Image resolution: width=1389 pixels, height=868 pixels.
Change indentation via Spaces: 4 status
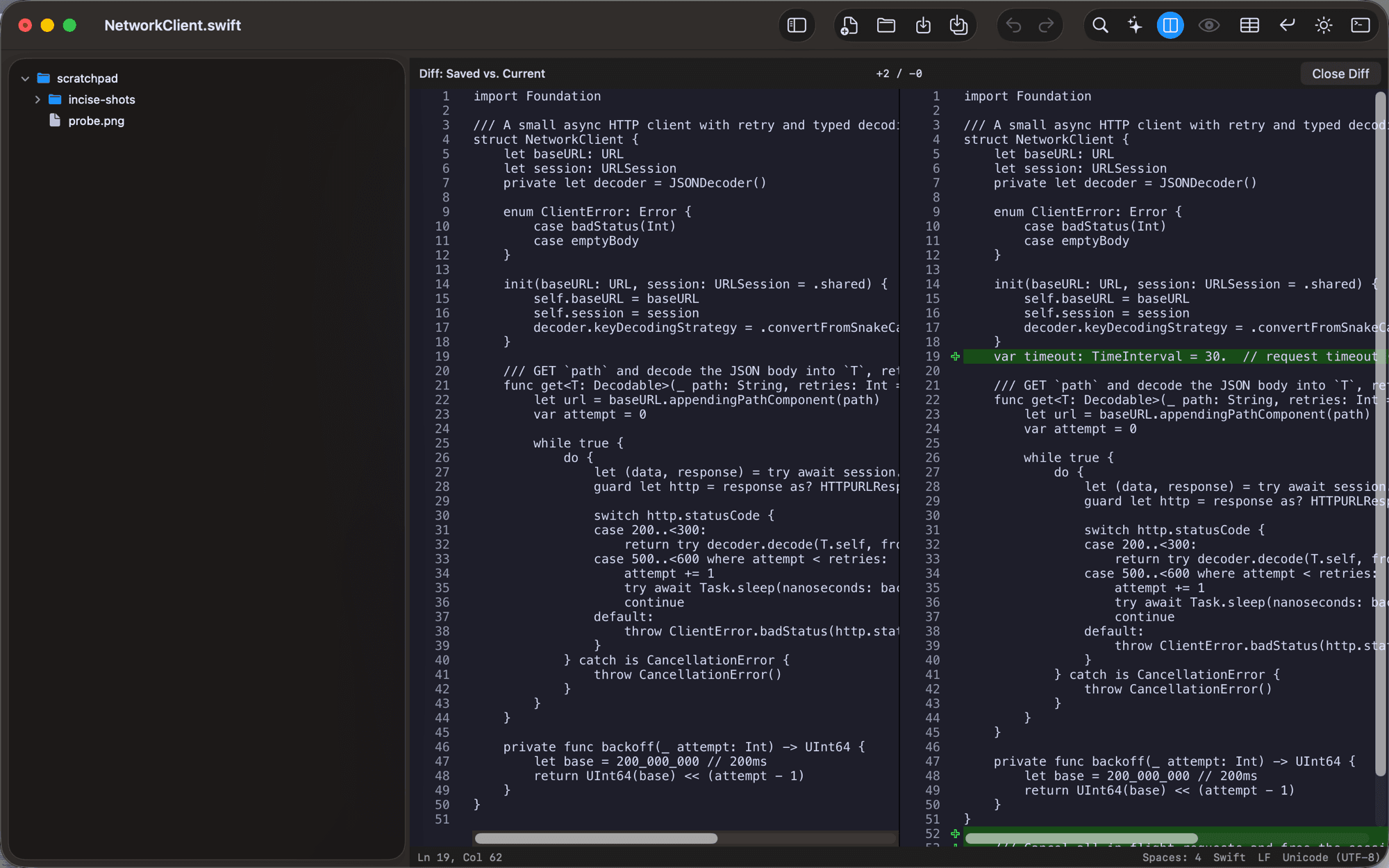1172,858
